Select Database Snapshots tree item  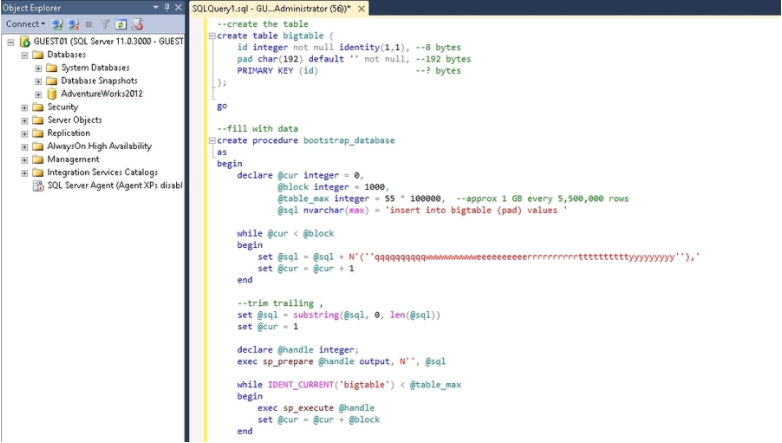pos(99,80)
